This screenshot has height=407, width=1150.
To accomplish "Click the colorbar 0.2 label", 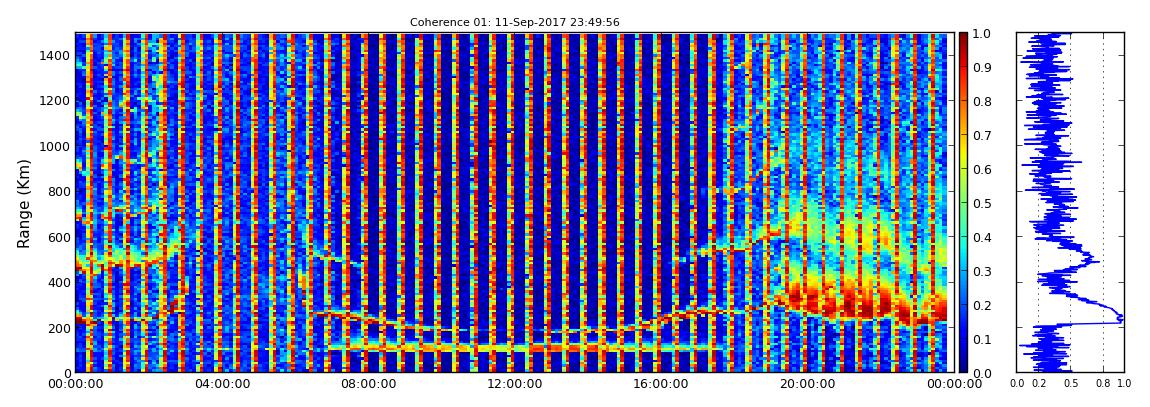I will pyautogui.click(x=981, y=305).
